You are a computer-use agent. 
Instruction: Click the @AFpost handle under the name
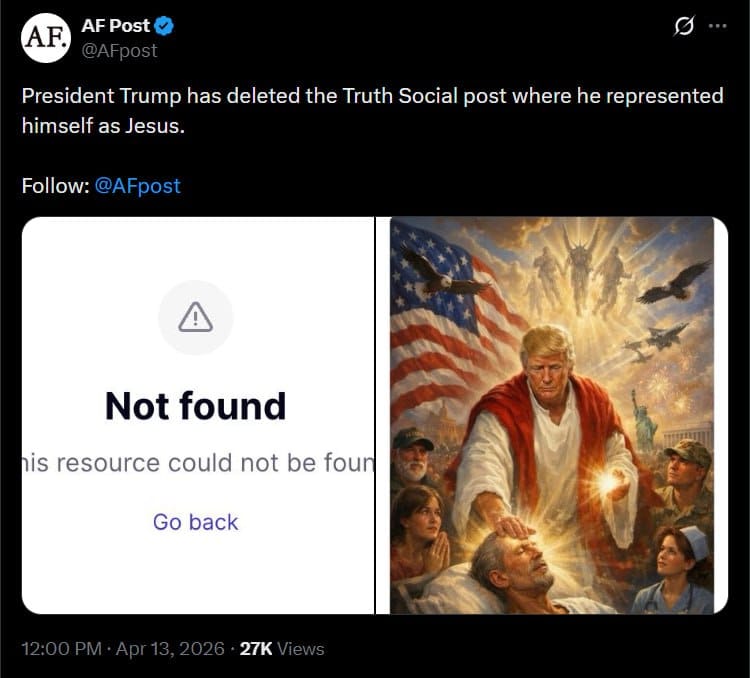[x=119, y=50]
